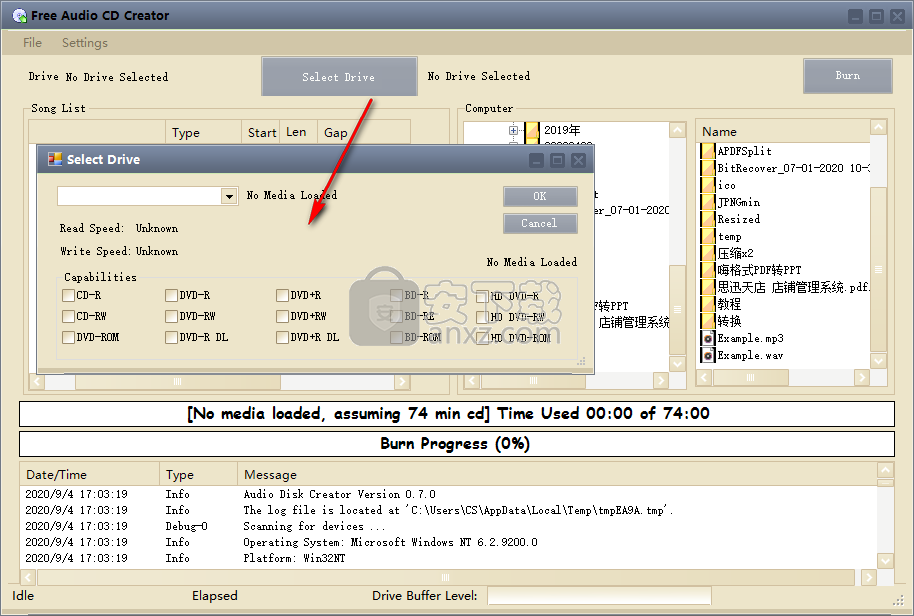Expand the 2019年 tree node
This screenshot has width=914, height=616.
(513, 131)
